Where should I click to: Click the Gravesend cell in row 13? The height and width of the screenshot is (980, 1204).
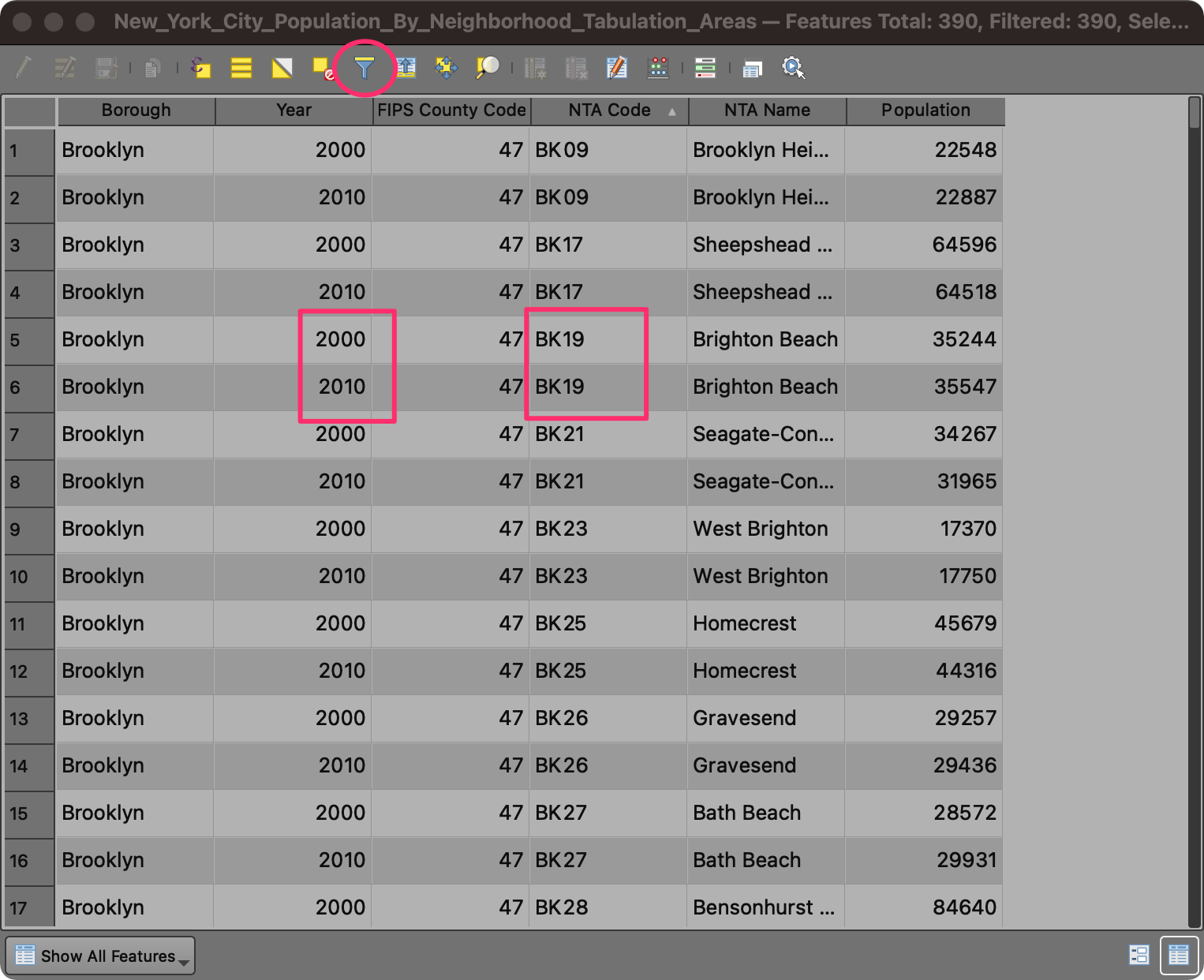point(766,719)
